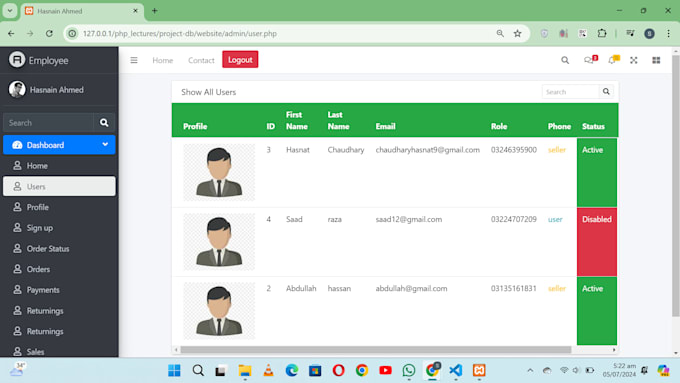Select Home in the sidebar menu

59,166
